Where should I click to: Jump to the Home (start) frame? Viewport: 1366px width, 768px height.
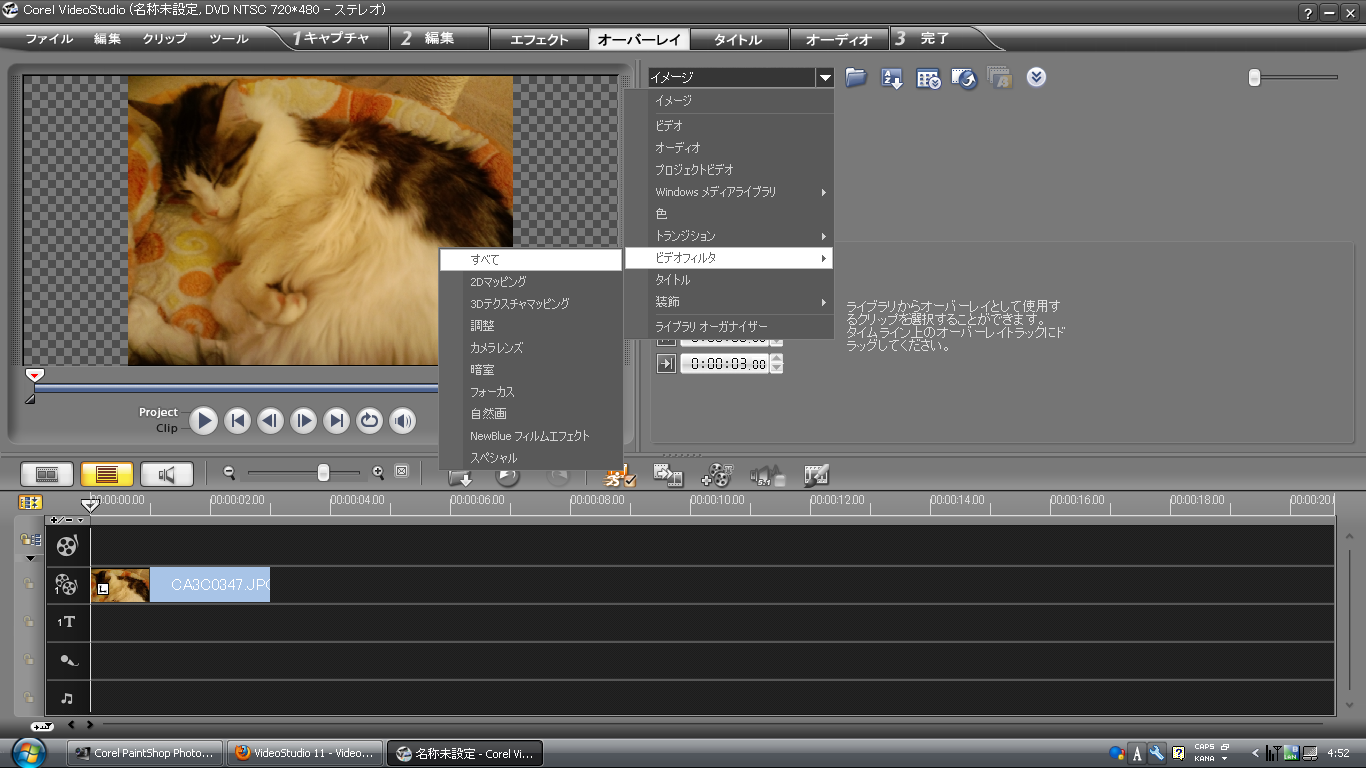click(237, 421)
